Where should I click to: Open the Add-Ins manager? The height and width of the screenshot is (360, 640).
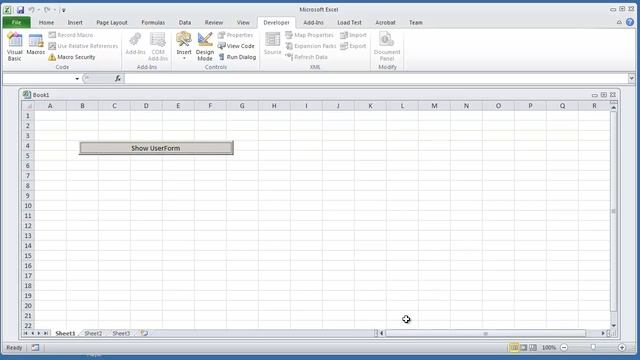(135, 44)
